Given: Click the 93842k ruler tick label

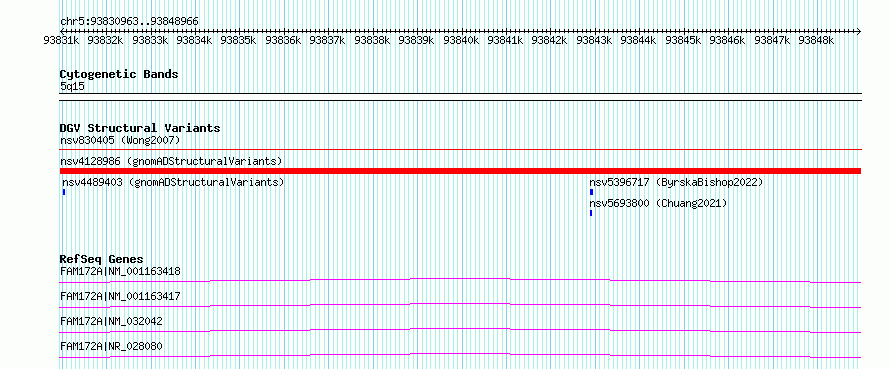Looking at the screenshot, I should click(x=549, y=40).
